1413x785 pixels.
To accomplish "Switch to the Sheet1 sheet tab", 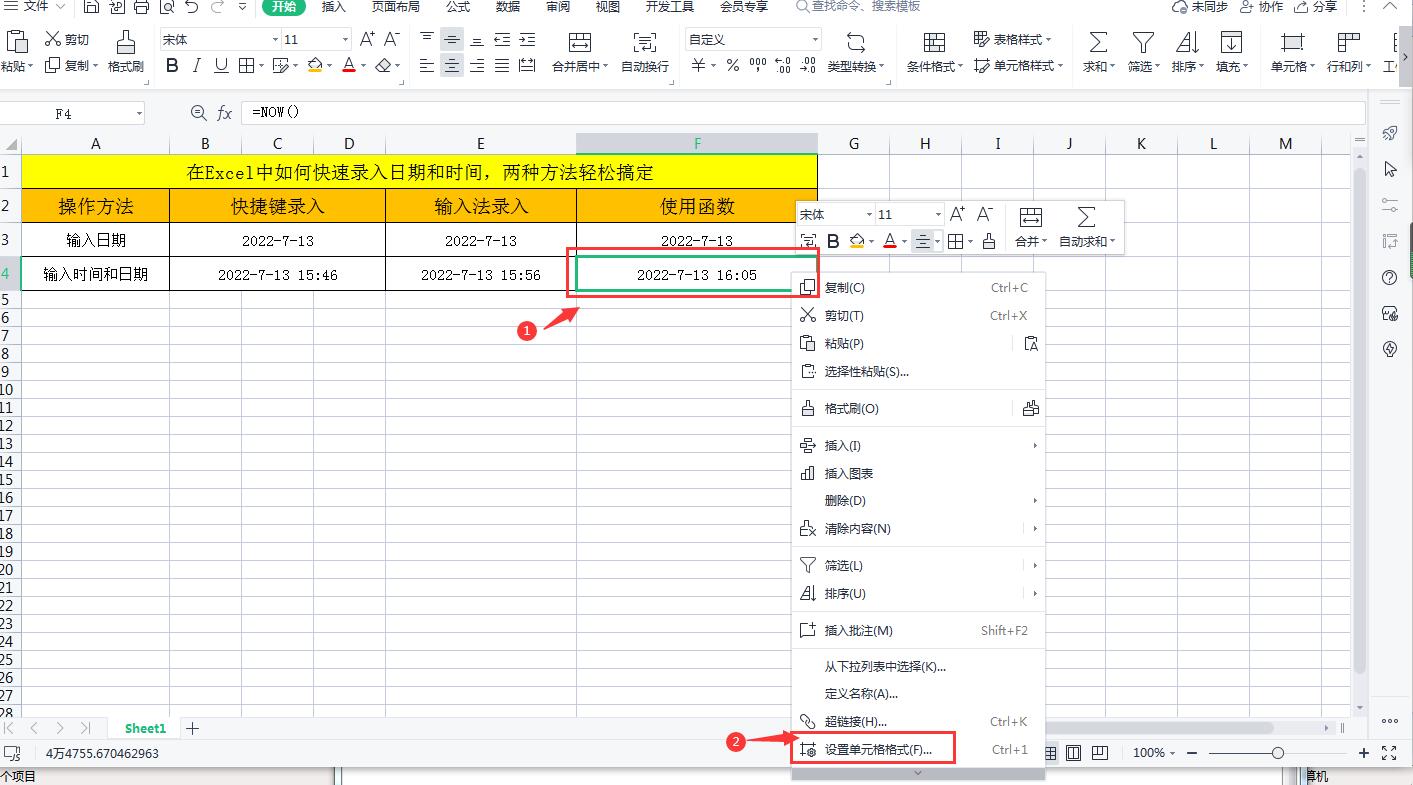I will (145, 728).
